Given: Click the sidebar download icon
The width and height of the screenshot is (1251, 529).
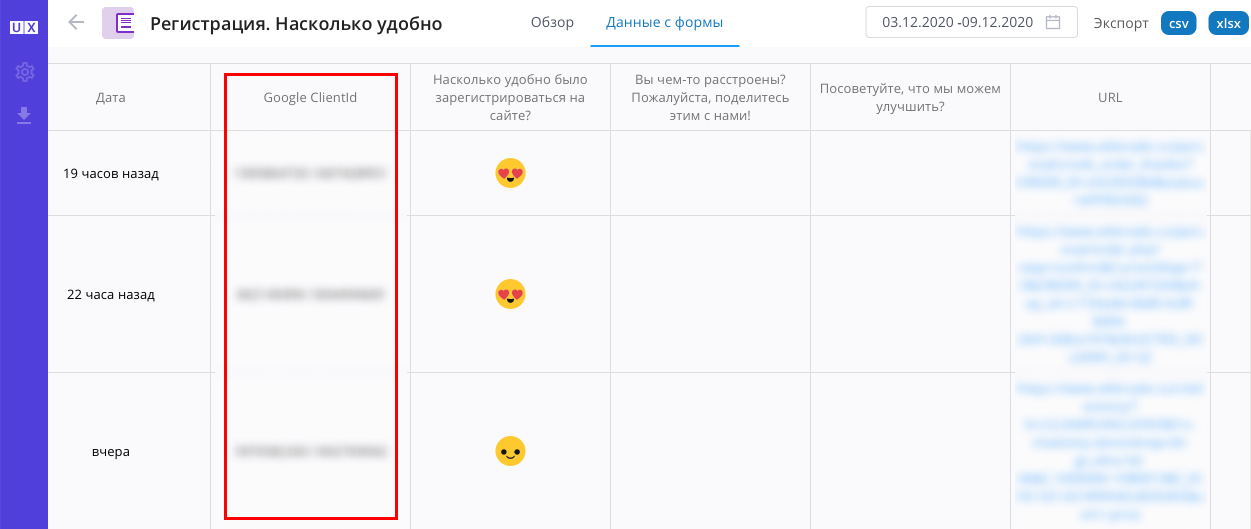Looking at the screenshot, I should 24,116.
